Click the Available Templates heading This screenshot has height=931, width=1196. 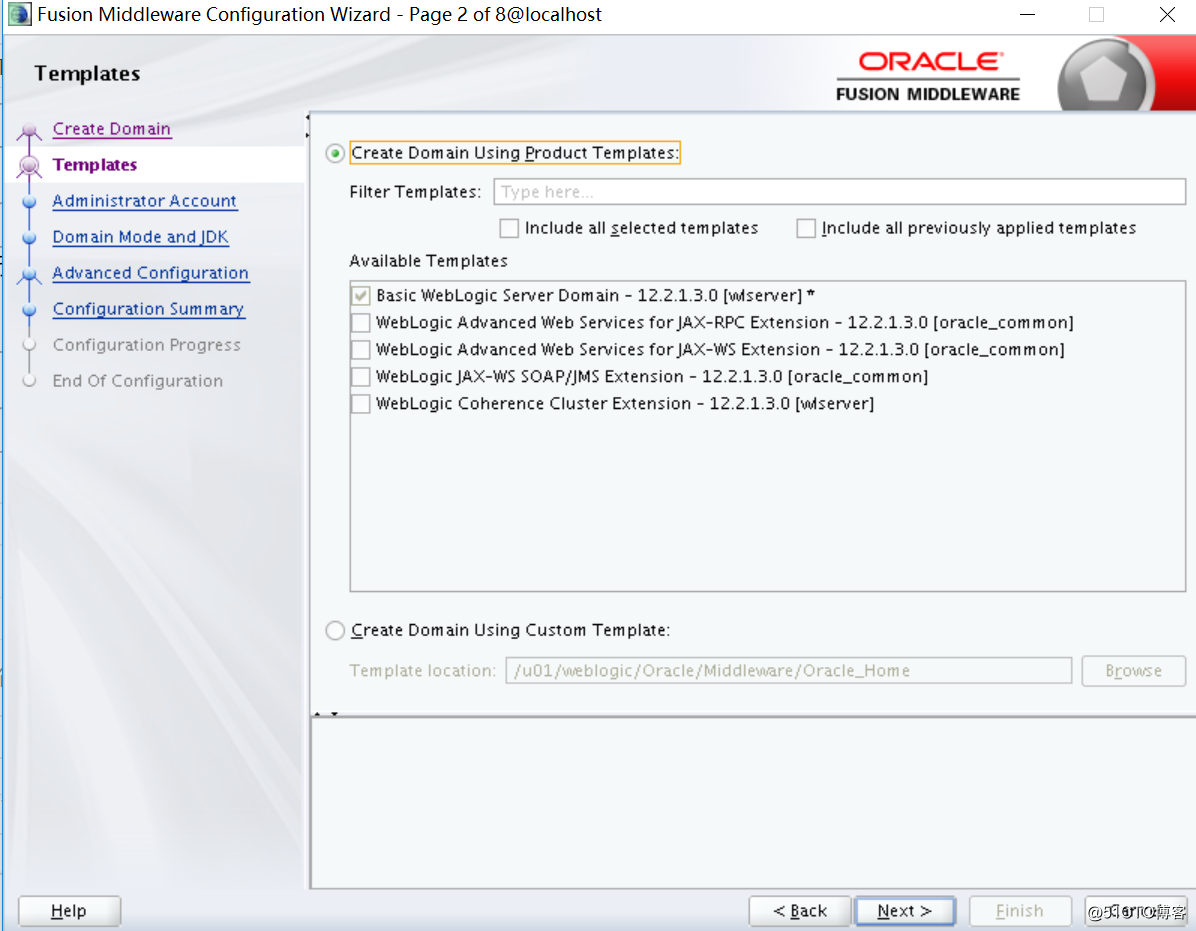tap(429, 261)
